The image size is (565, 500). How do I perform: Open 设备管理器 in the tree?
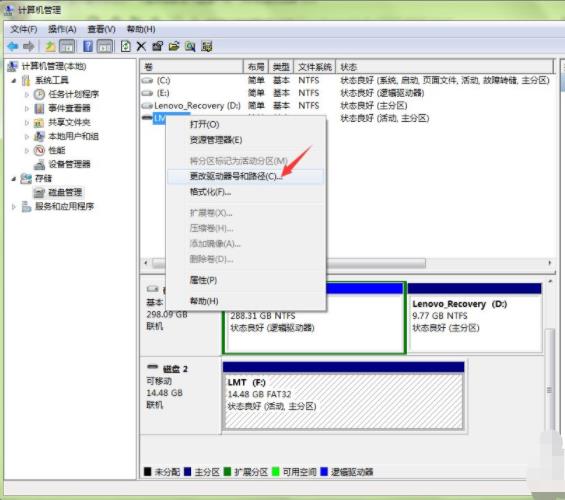(69, 164)
